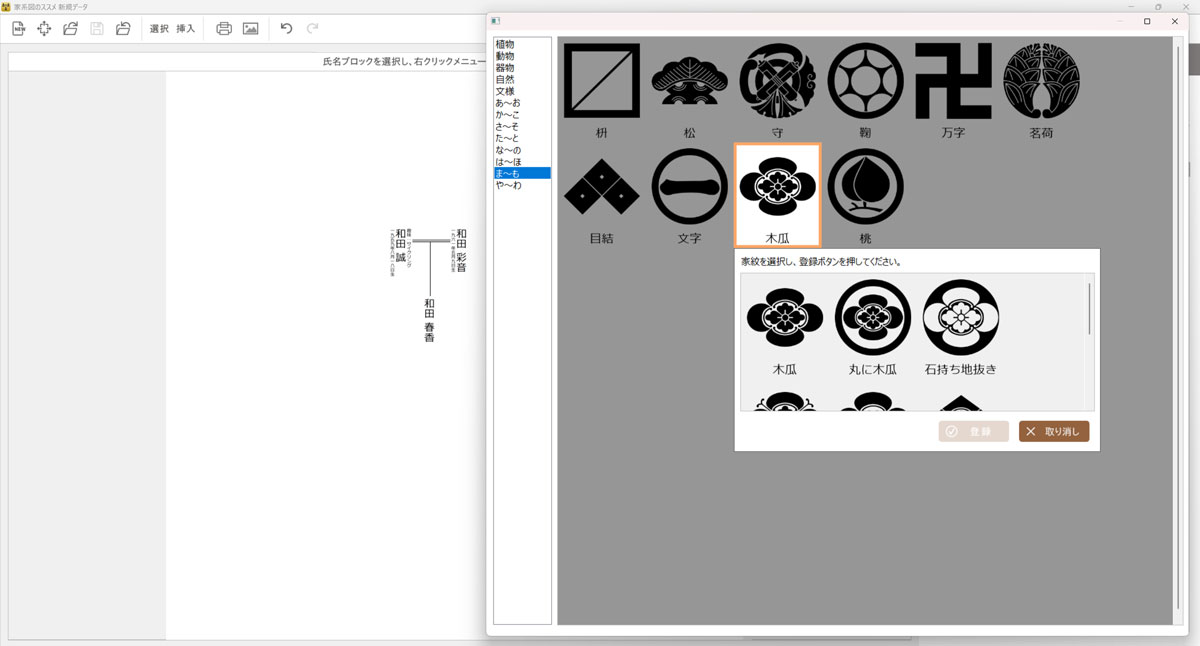1200x646 pixels.
Task: Select the さ～そ category
Action: (522, 126)
